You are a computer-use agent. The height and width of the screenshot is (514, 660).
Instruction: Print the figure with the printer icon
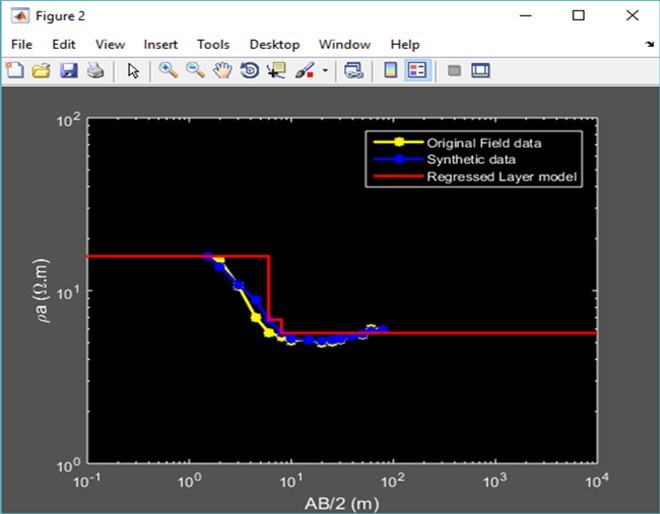tap(95, 71)
